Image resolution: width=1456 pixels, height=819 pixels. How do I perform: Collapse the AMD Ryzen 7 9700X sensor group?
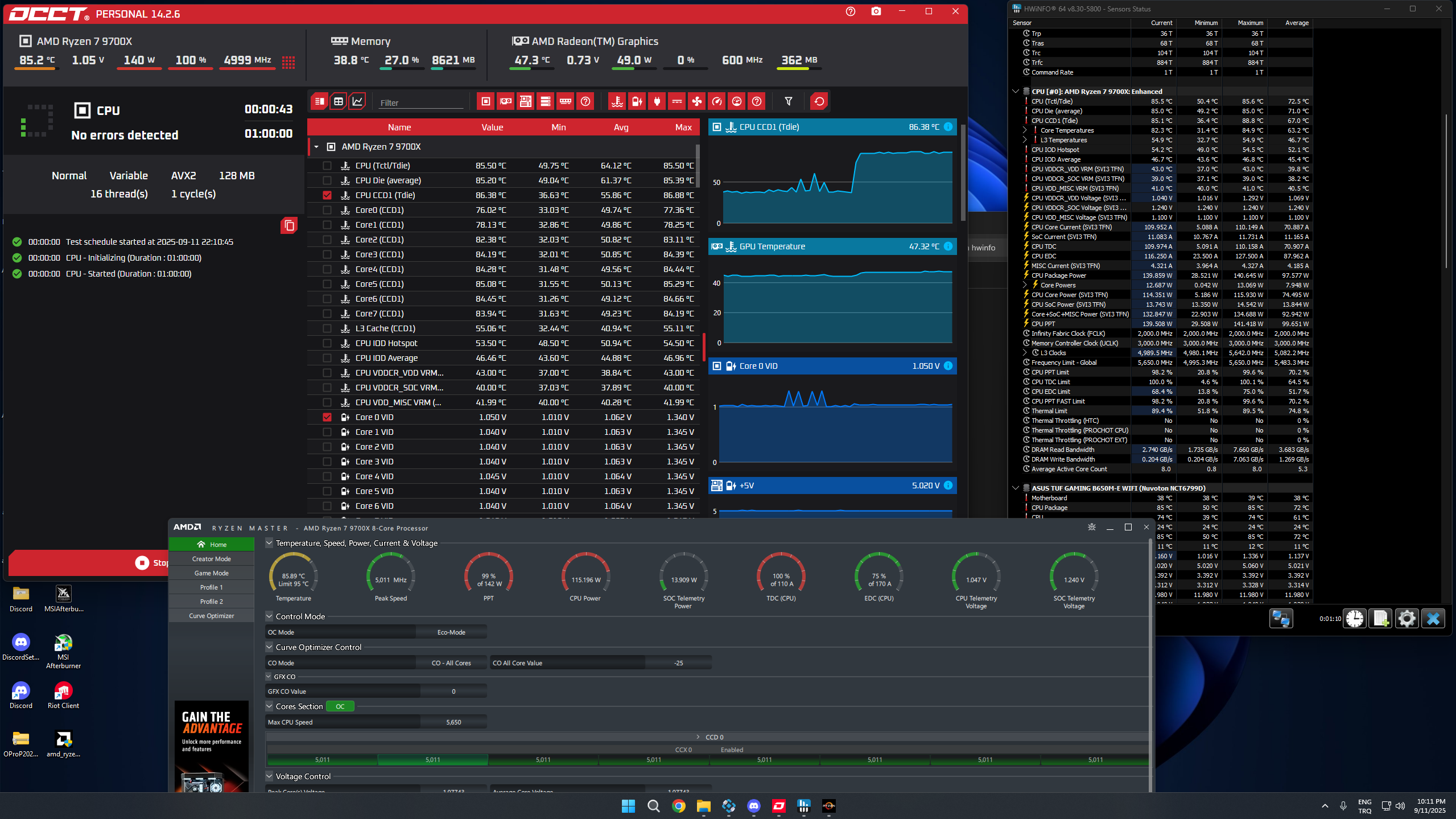pos(316,147)
